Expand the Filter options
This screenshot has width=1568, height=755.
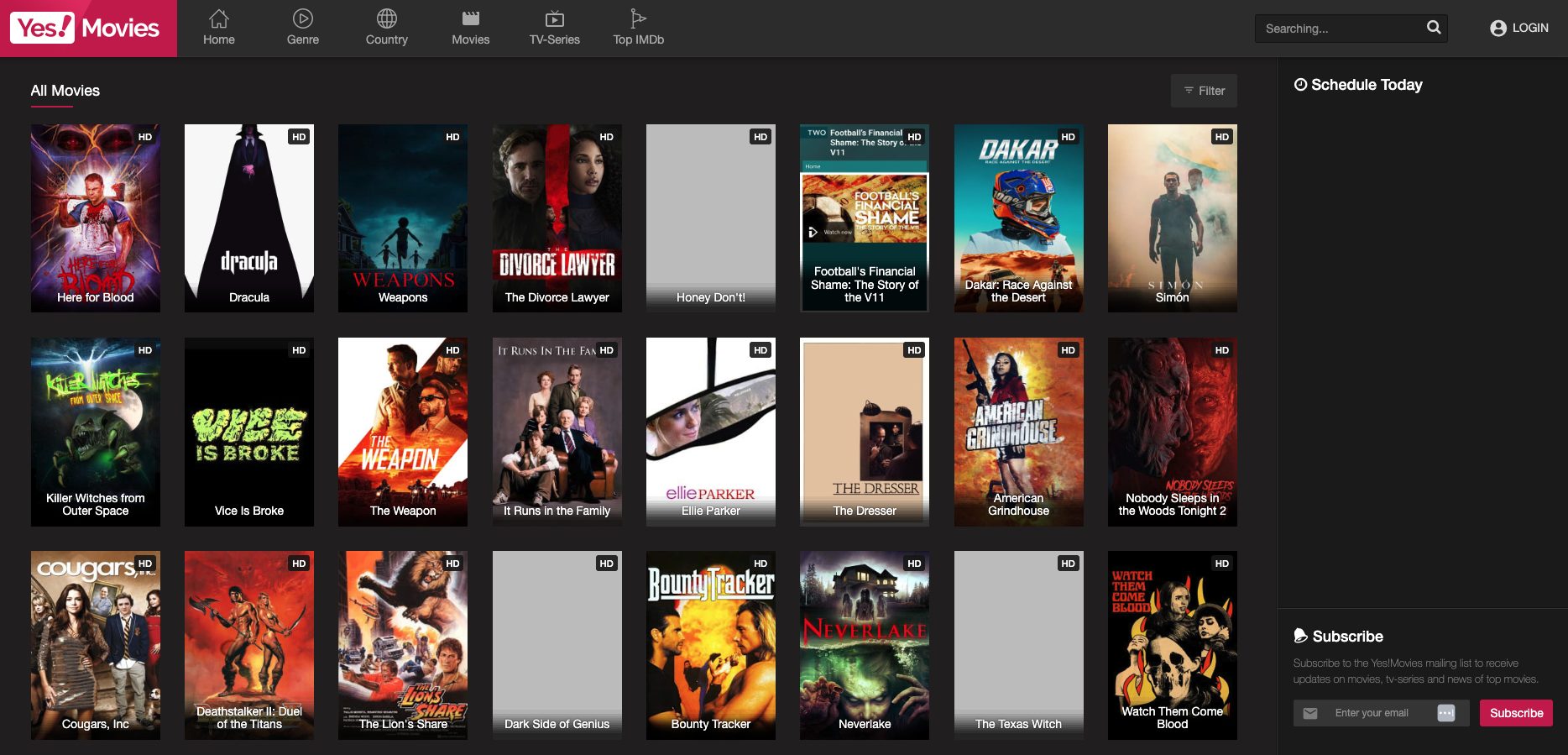click(x=1204, y=91)
